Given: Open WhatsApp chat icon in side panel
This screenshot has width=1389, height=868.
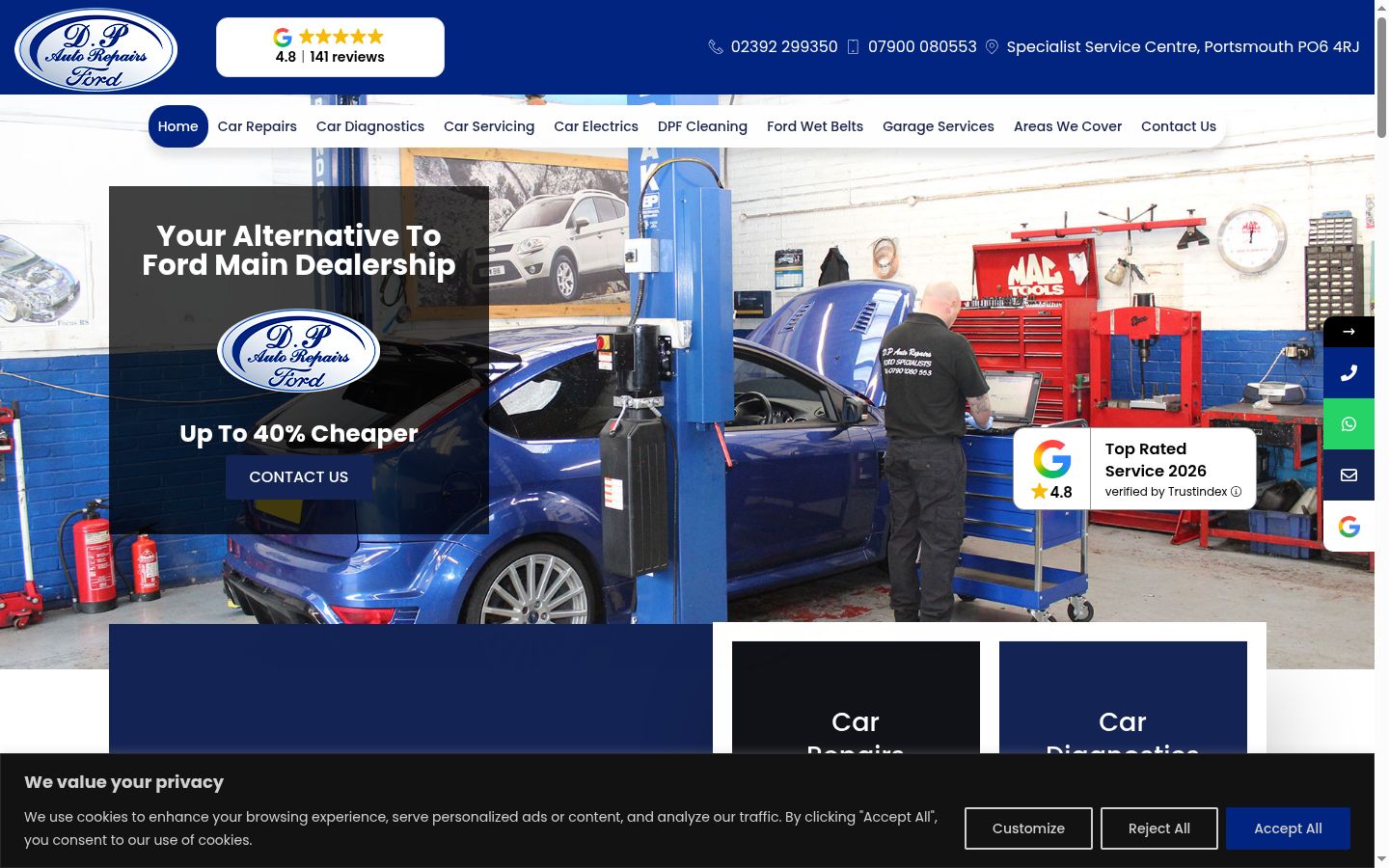Looking at the screenshot, I should click(1348, 424).
